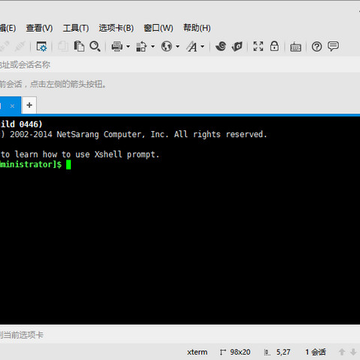This screenshot has height=360, width=360.
Task: Click the globe encoding icon
Action: (166, 46)
